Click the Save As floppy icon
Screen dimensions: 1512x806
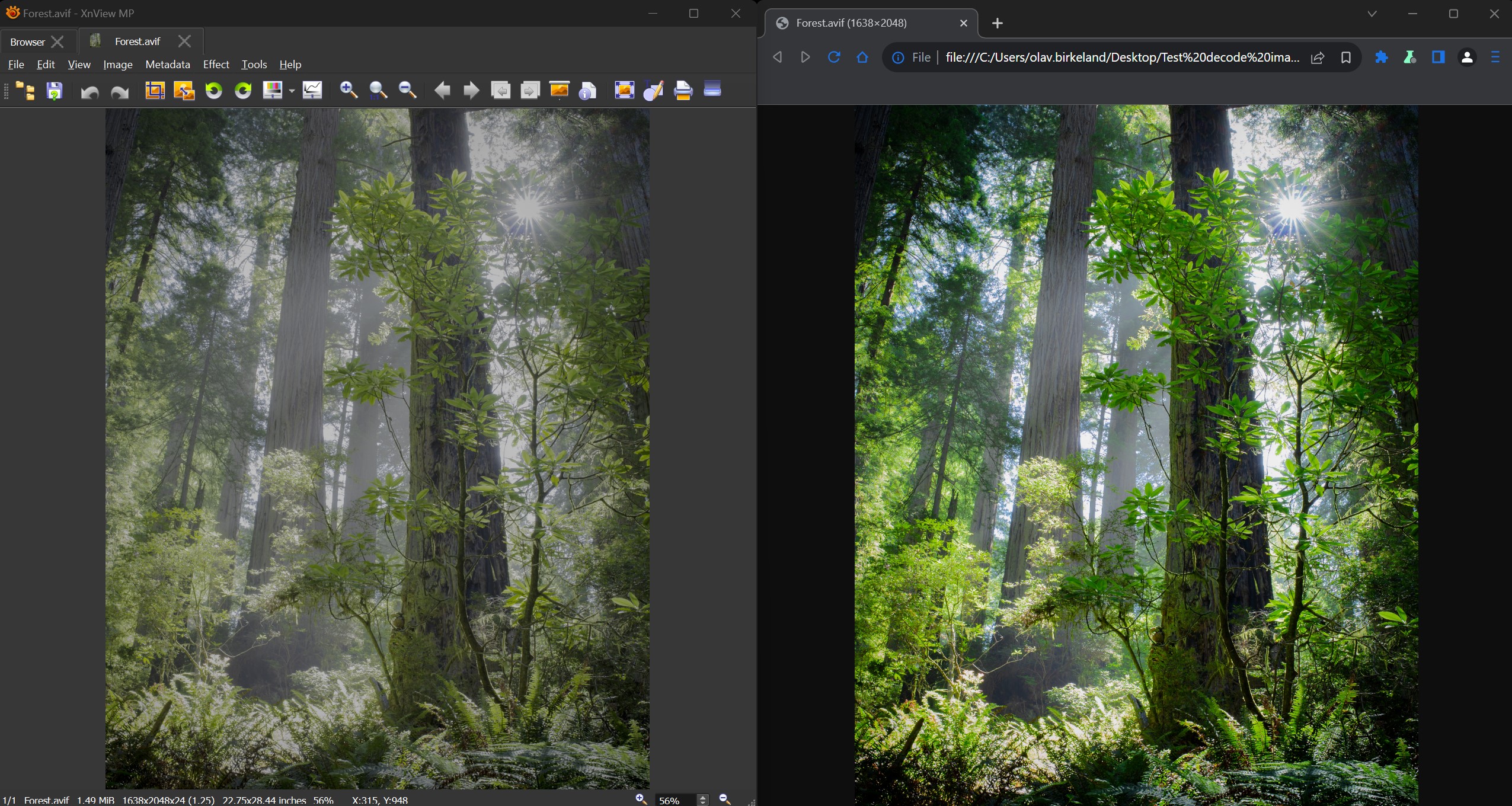click(x=55, y=91)
